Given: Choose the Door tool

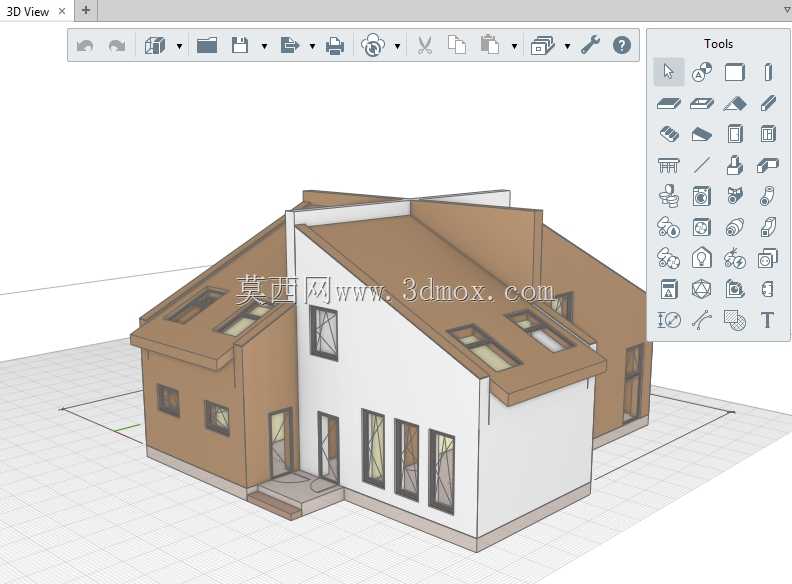Looking at the screenshot, I should [x=735, y=134].
